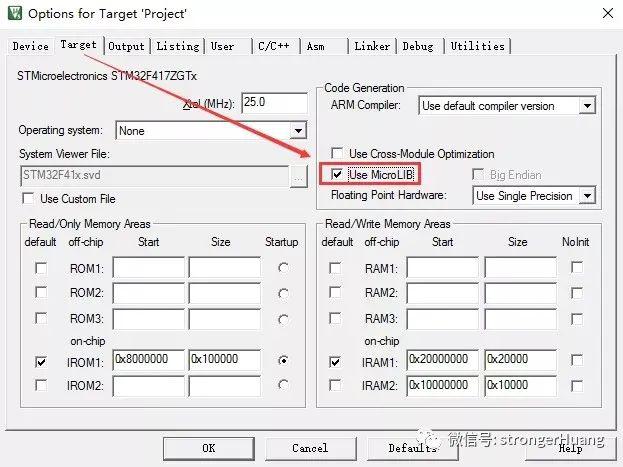Click the RAM2 Size field
This screenshot has height=467, width=623.
520,293
